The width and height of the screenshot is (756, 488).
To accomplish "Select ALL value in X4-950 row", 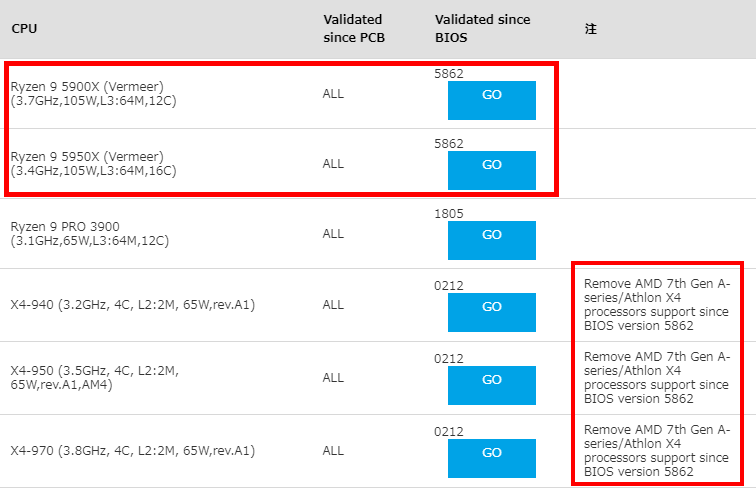I will click(x=333, y=378).
